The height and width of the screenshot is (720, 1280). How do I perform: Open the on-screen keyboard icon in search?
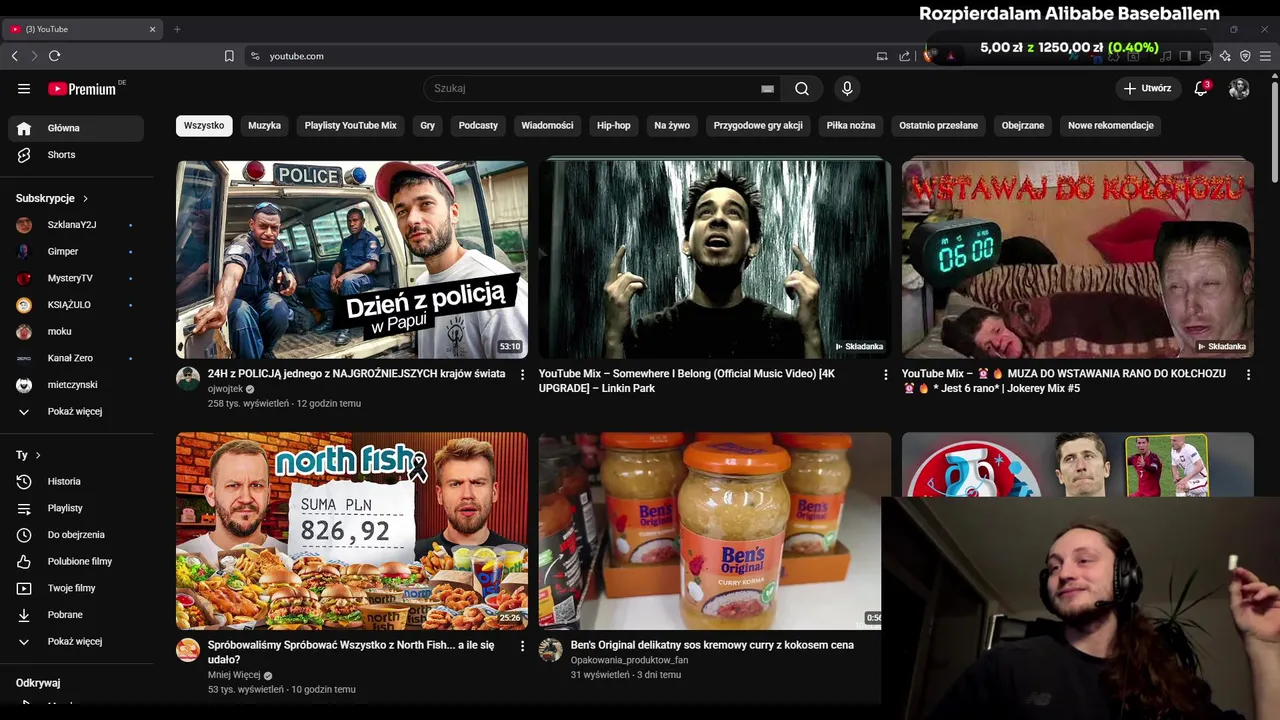pyautogui.click(x=768, y=89)
